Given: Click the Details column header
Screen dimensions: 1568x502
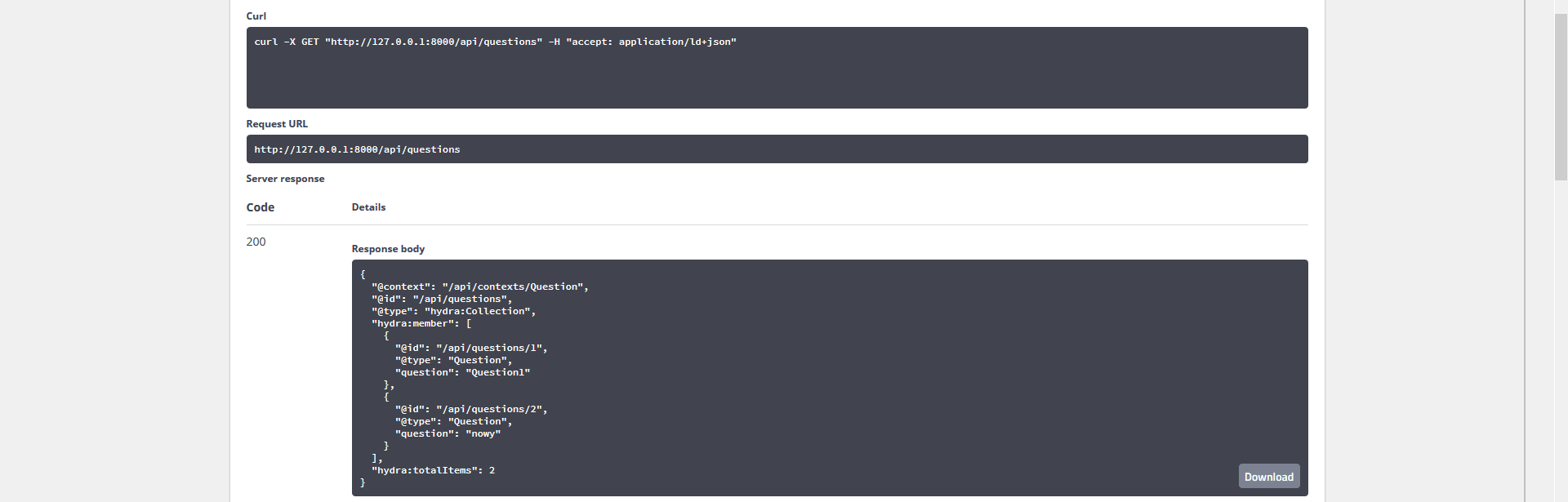Looking at the screenshot, I should 368,207.
